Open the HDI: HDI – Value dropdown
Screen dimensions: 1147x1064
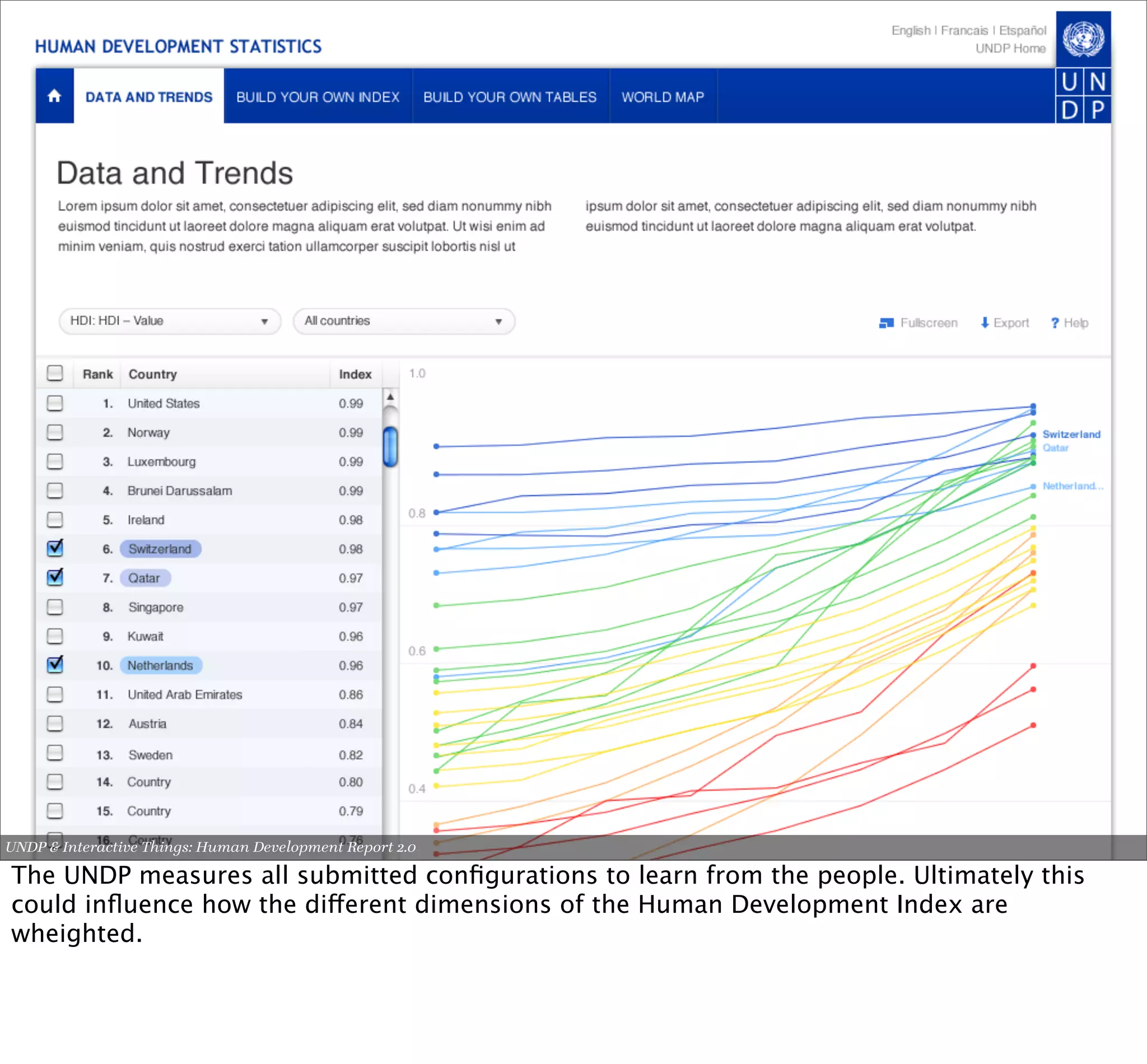coord(170,321)
